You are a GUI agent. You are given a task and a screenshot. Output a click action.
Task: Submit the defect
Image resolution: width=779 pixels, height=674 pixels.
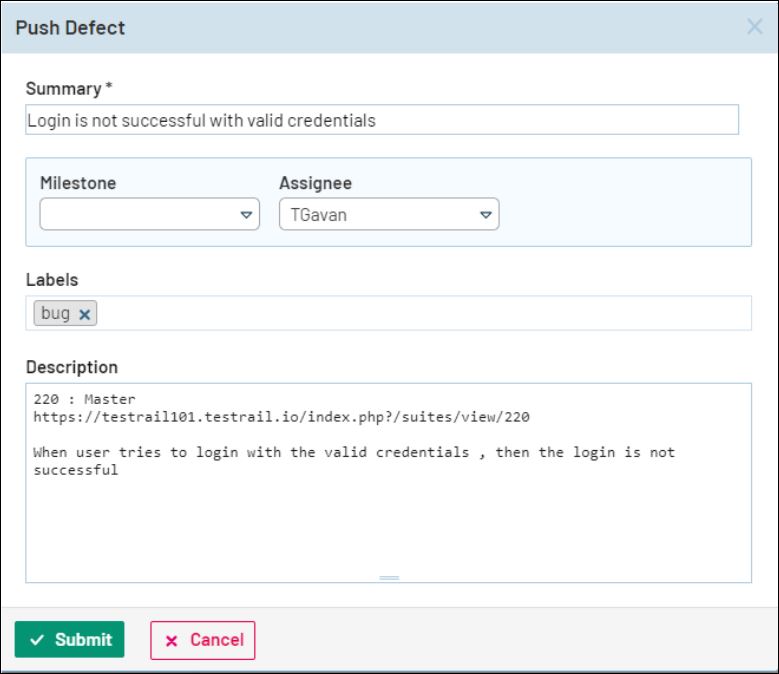[69, 640]
